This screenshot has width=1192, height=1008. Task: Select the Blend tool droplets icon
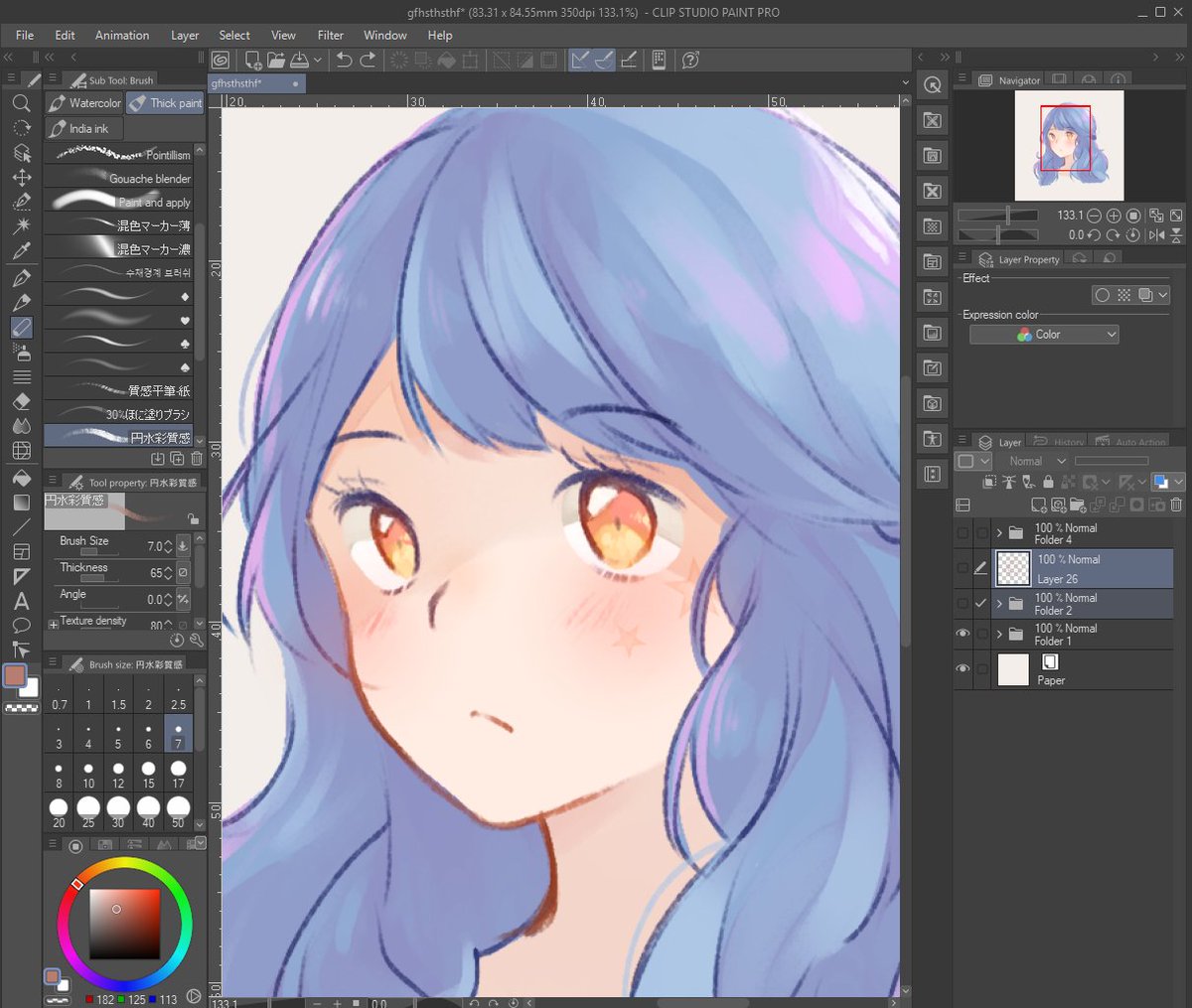(21, 426)
